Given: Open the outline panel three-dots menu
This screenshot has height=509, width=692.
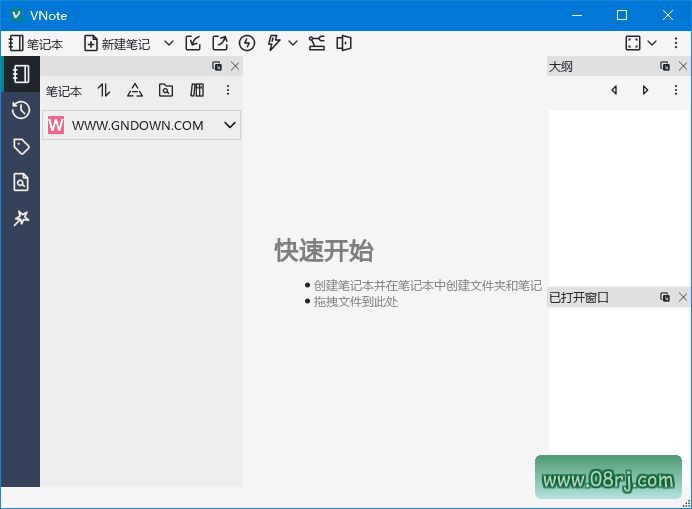Looking at the screenshot, I should pyautogui.click(x=676, y=90).
